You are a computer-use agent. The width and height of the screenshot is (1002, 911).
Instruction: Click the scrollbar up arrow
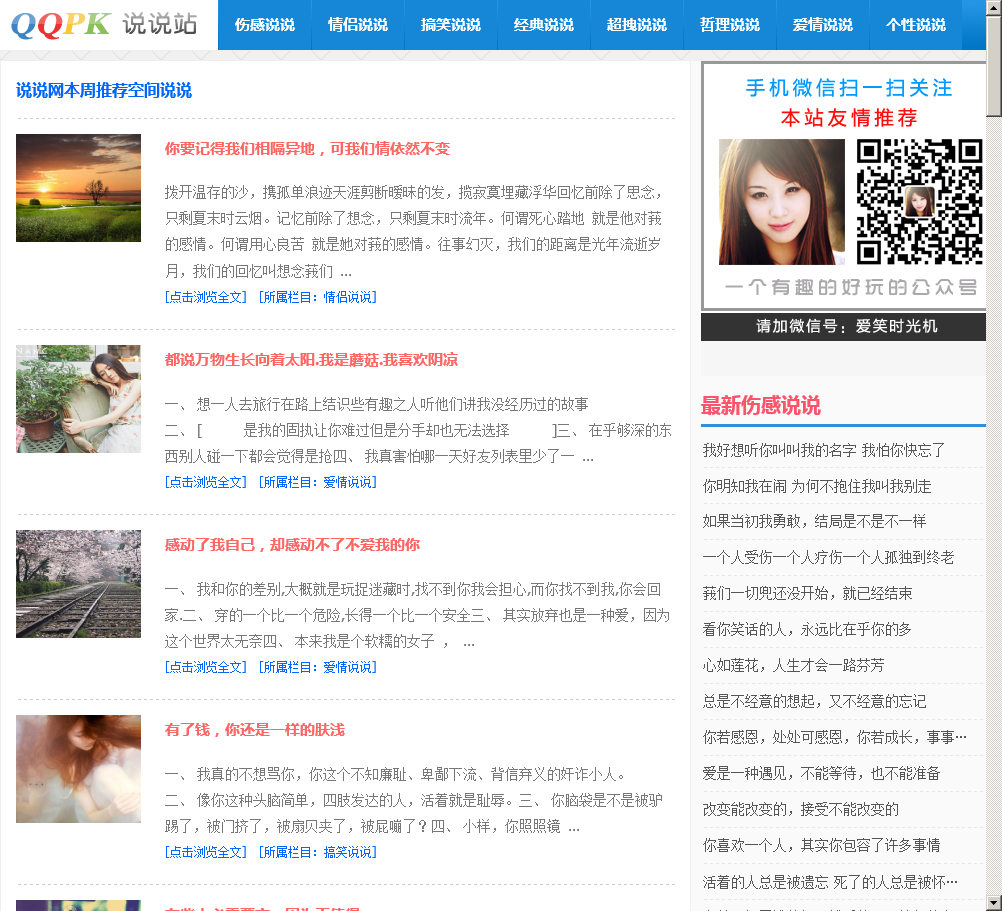click(x=994, y=6)
